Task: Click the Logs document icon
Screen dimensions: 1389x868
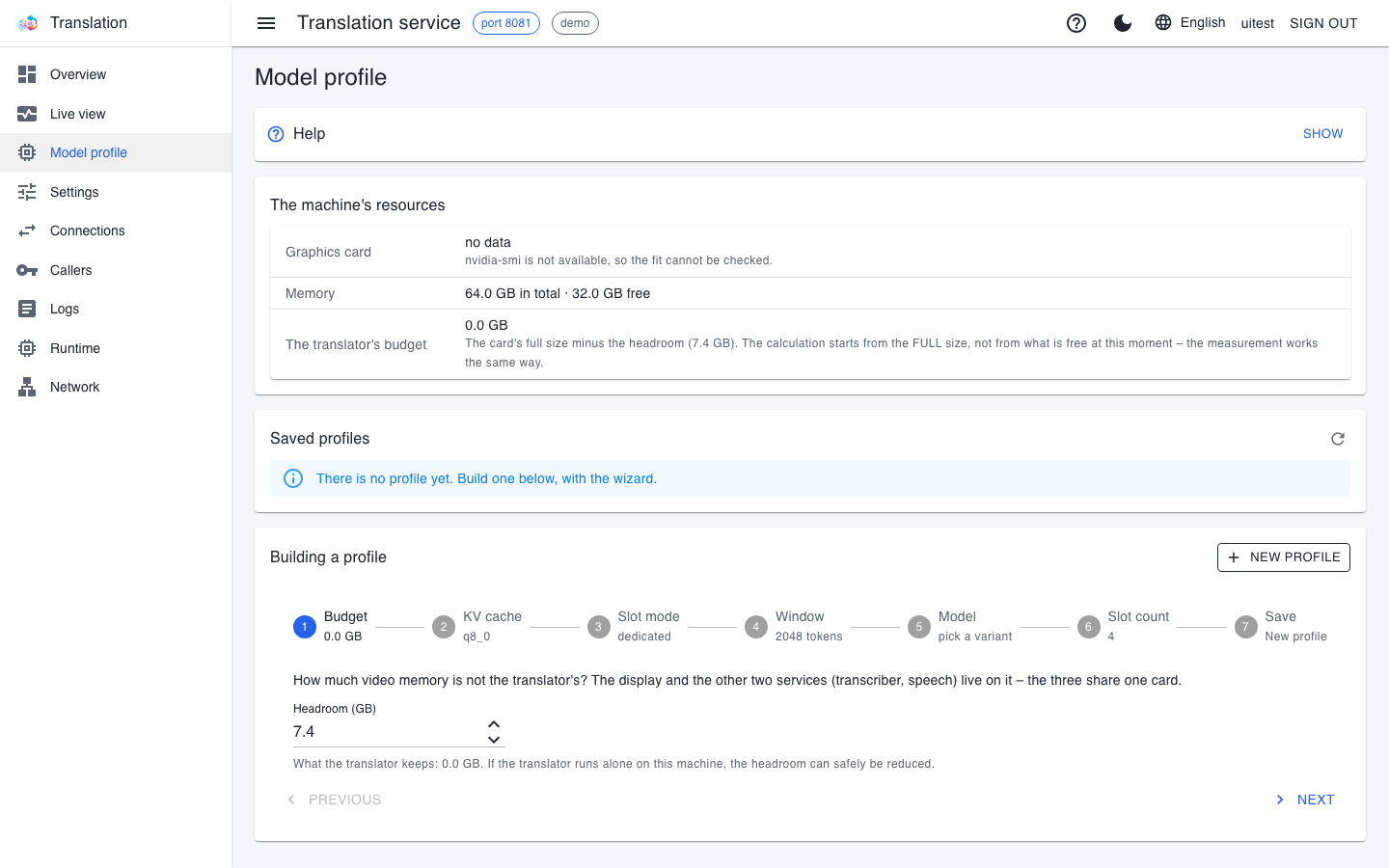Action: point(27,309)
